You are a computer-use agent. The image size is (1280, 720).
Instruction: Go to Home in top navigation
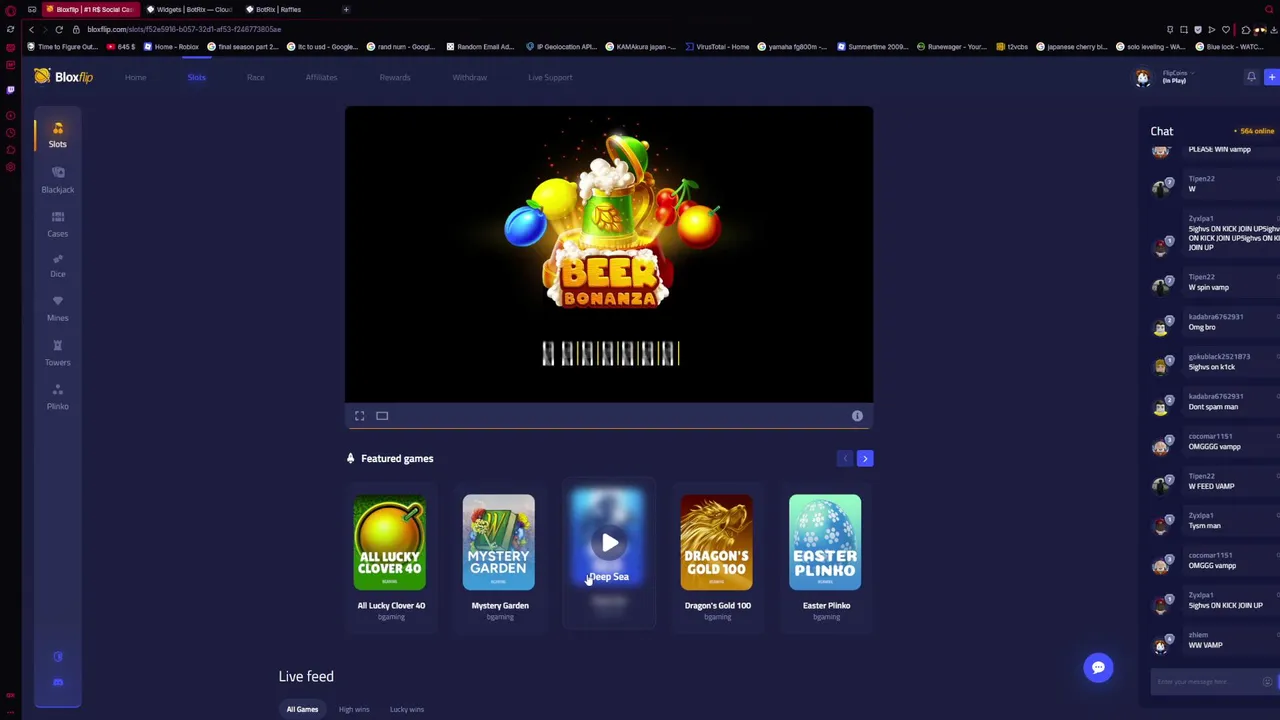(135, 77)
